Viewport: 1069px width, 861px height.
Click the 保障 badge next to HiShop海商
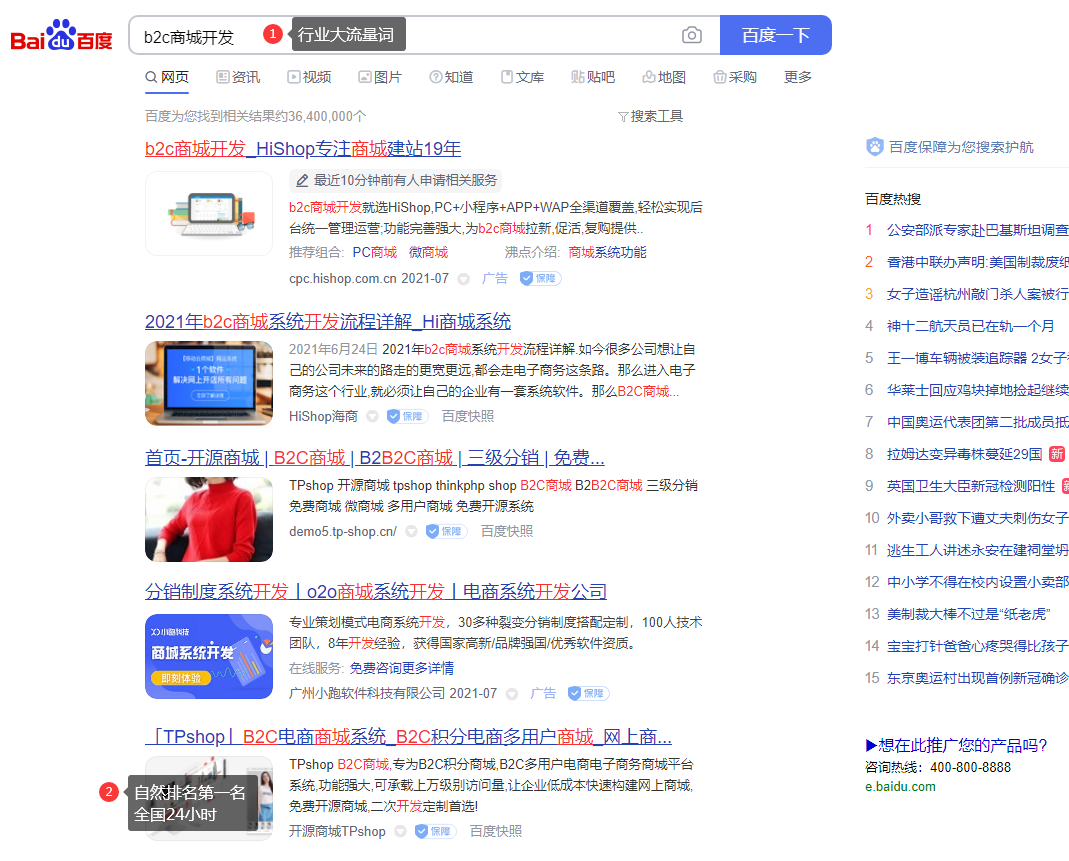click(x=408, y=416)
